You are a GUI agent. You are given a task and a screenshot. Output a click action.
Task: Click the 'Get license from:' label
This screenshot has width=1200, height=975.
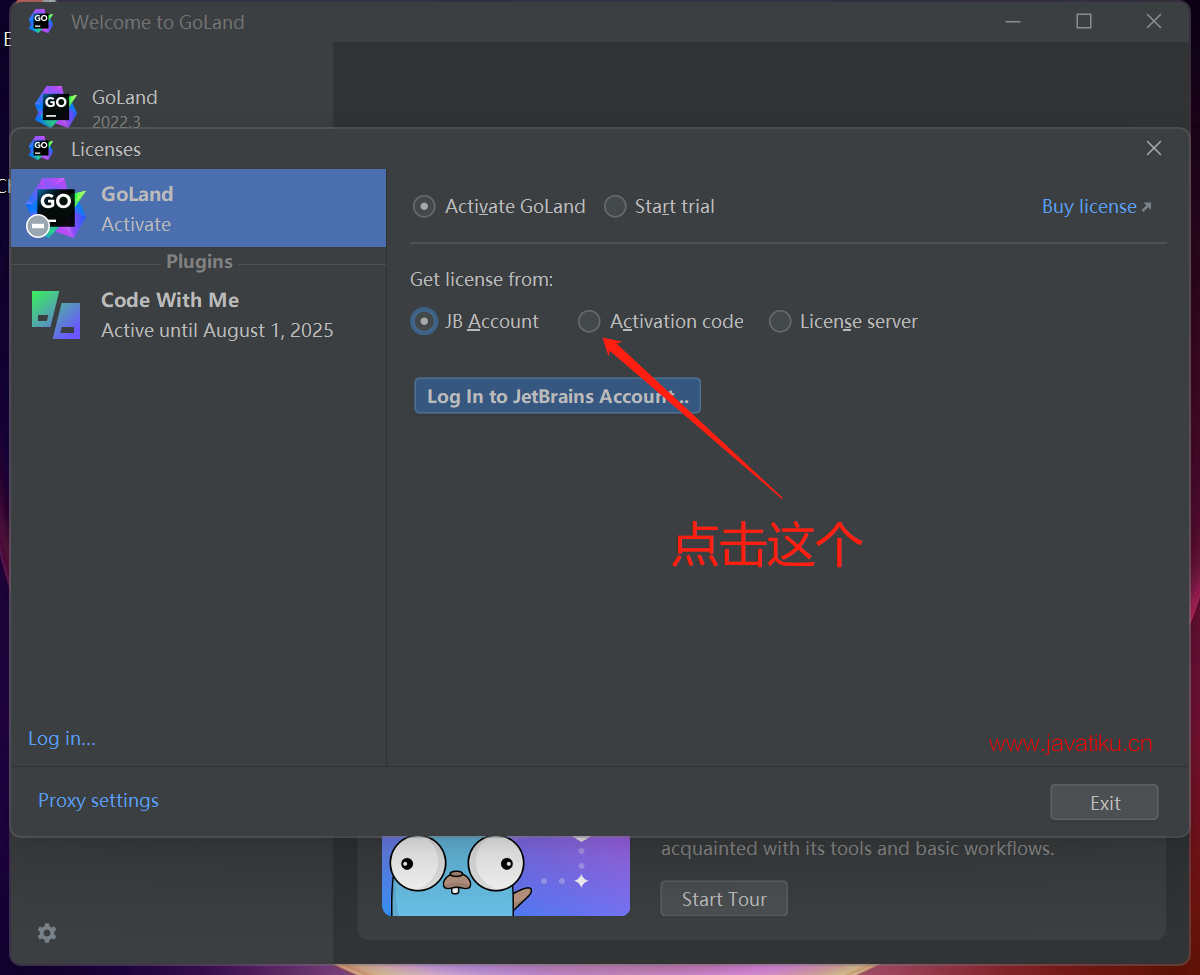pyautogui.click(x=482, y=279)
